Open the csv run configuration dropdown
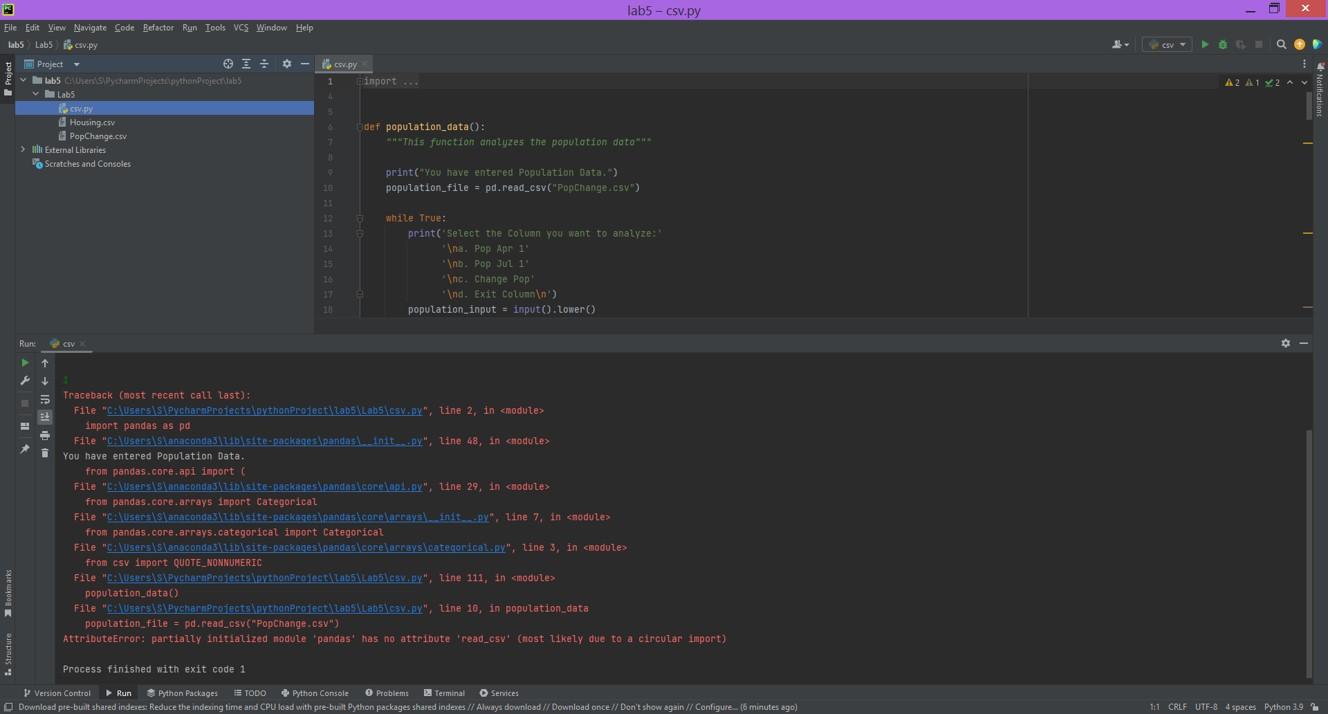This screenshot has width=1328, height=714. (1167, 44)
